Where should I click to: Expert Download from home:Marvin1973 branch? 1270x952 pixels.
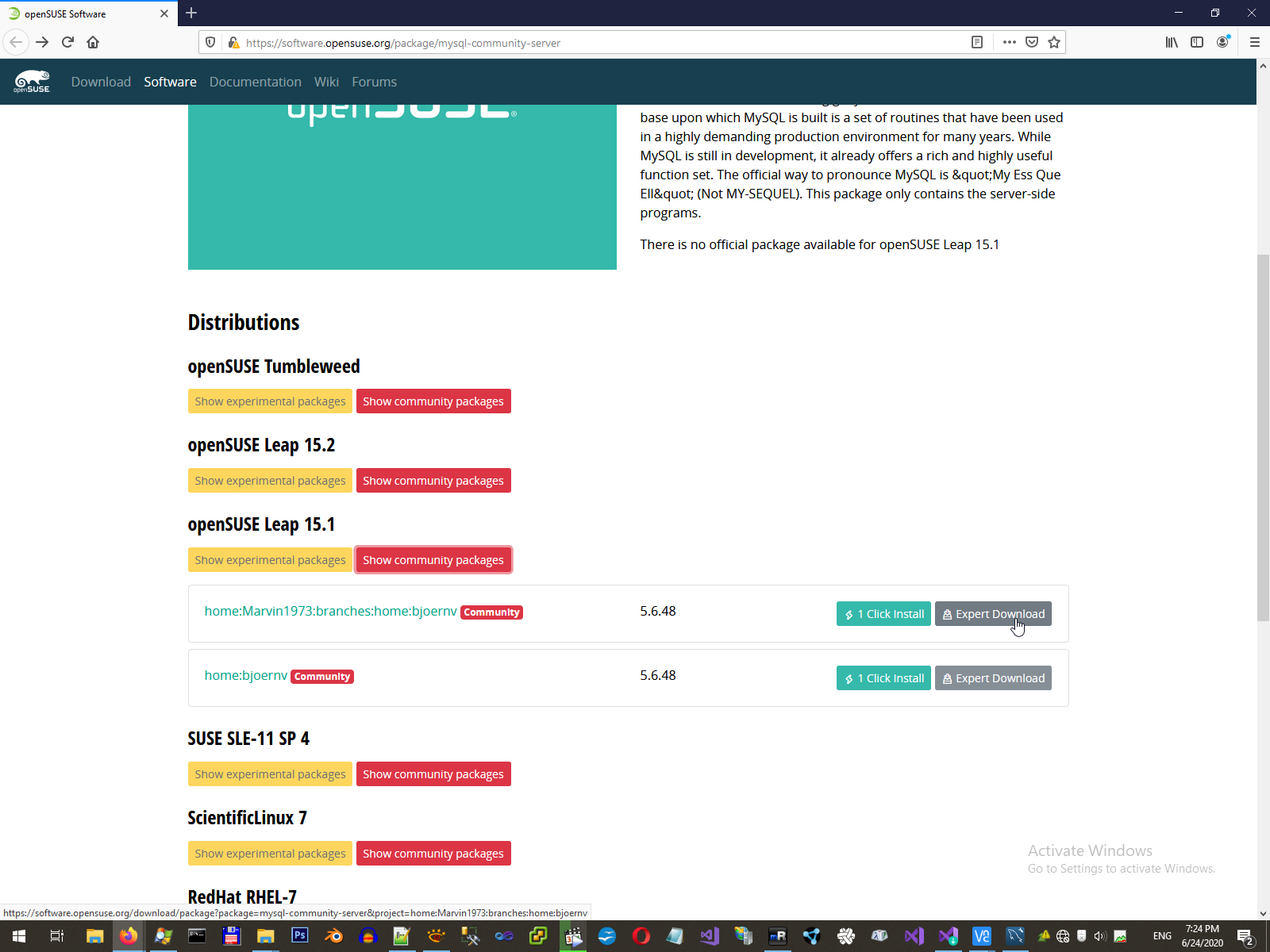(993, 614)
